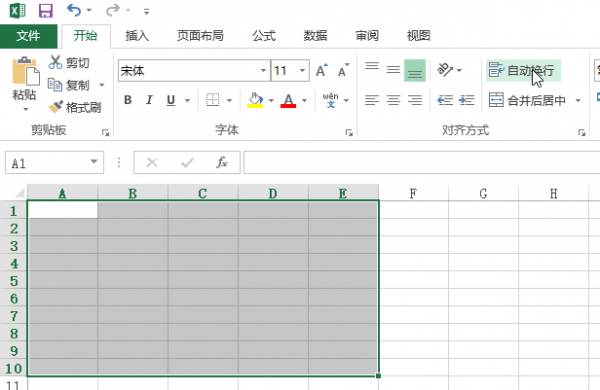
Task: Open the 对齐方式 dialog launcher
Action: (582, 132)
